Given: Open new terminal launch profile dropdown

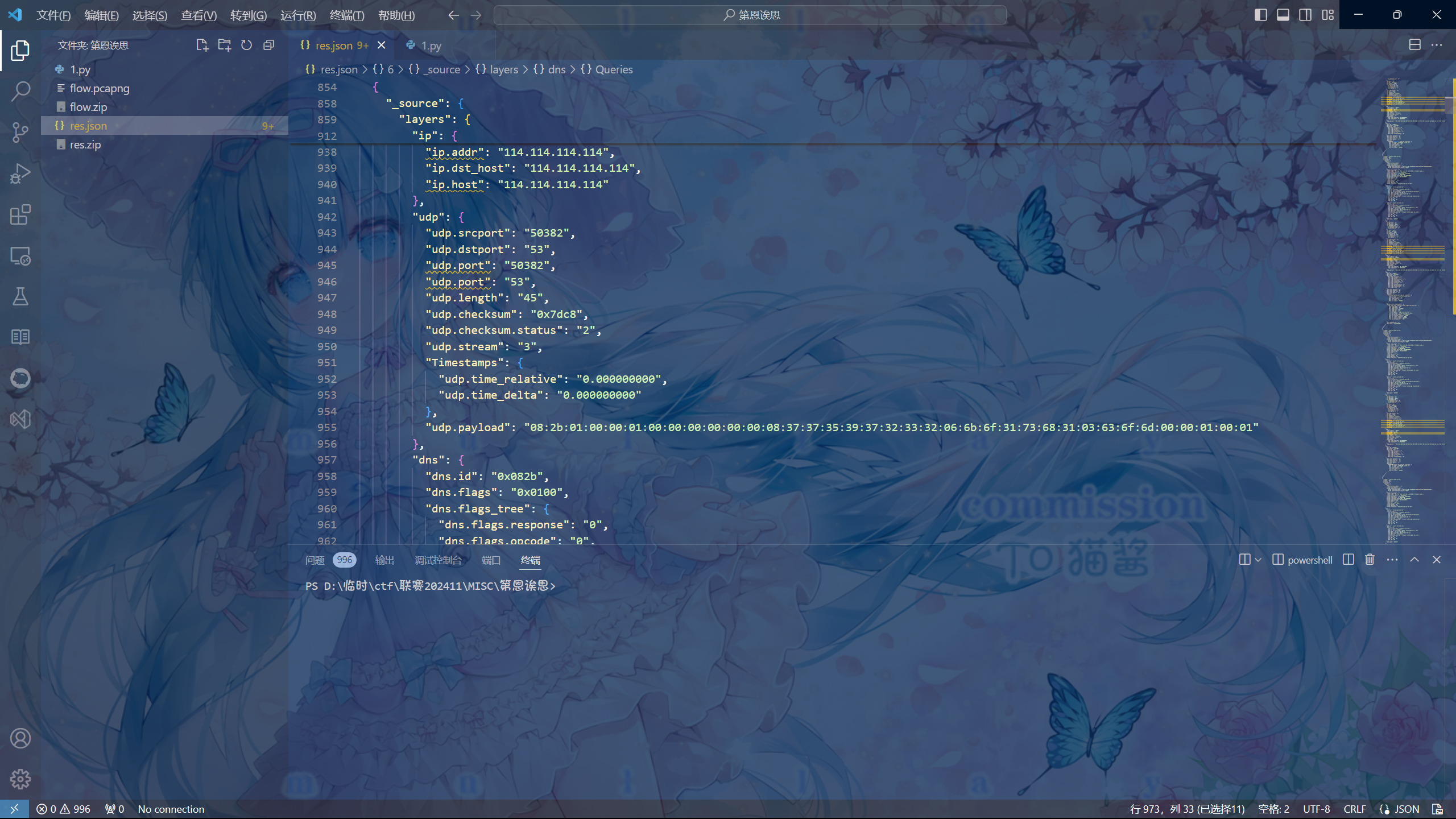Looking at the screenshot, I should 1258,560.
